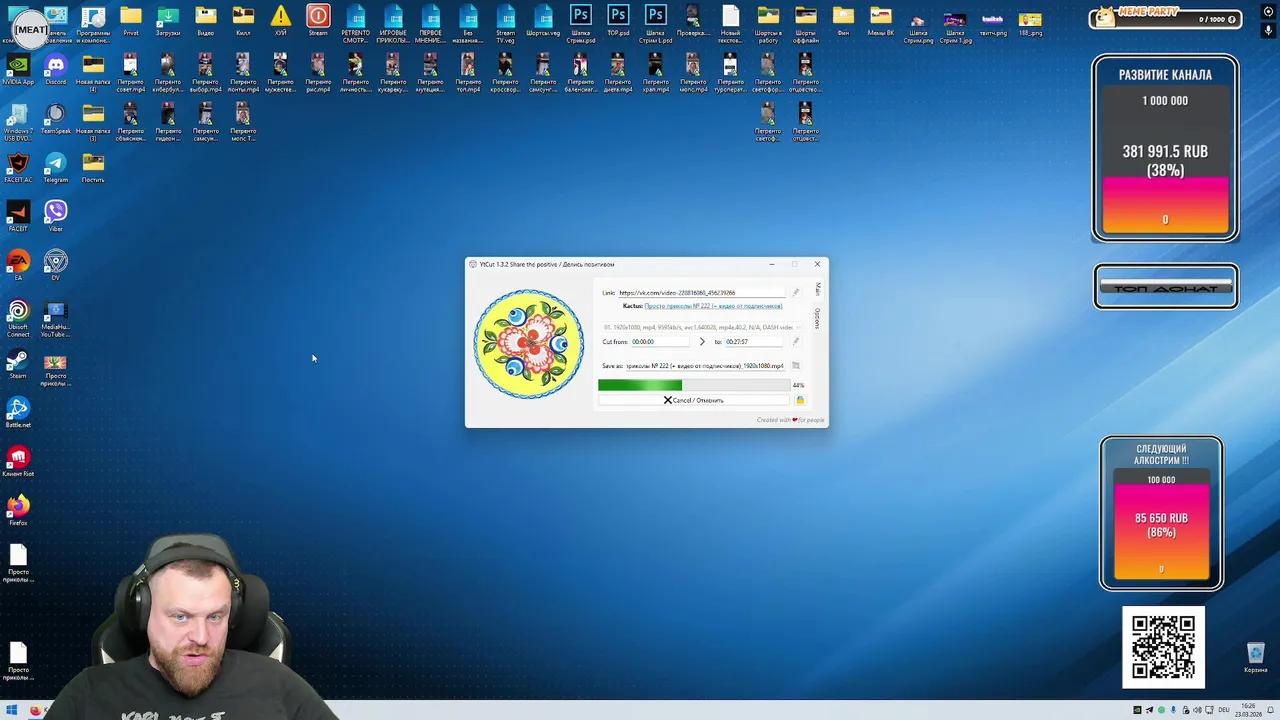Viewport: 1280px width, 720px height.
Task: Open the video title link in YtCut
Action: (713, 306)
